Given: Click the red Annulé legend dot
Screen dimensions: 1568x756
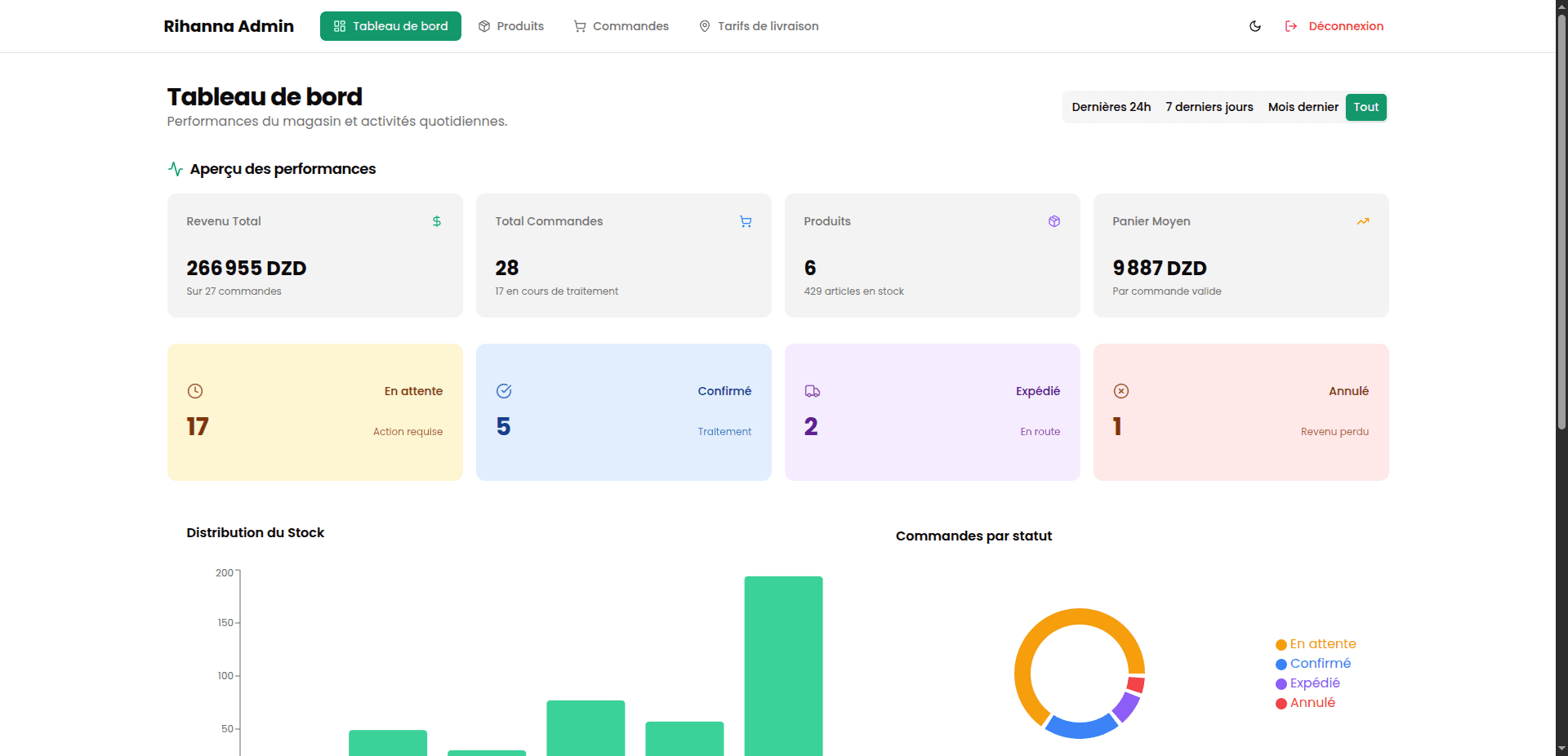Looking at the screenshot, I should tap(1281, 704).
